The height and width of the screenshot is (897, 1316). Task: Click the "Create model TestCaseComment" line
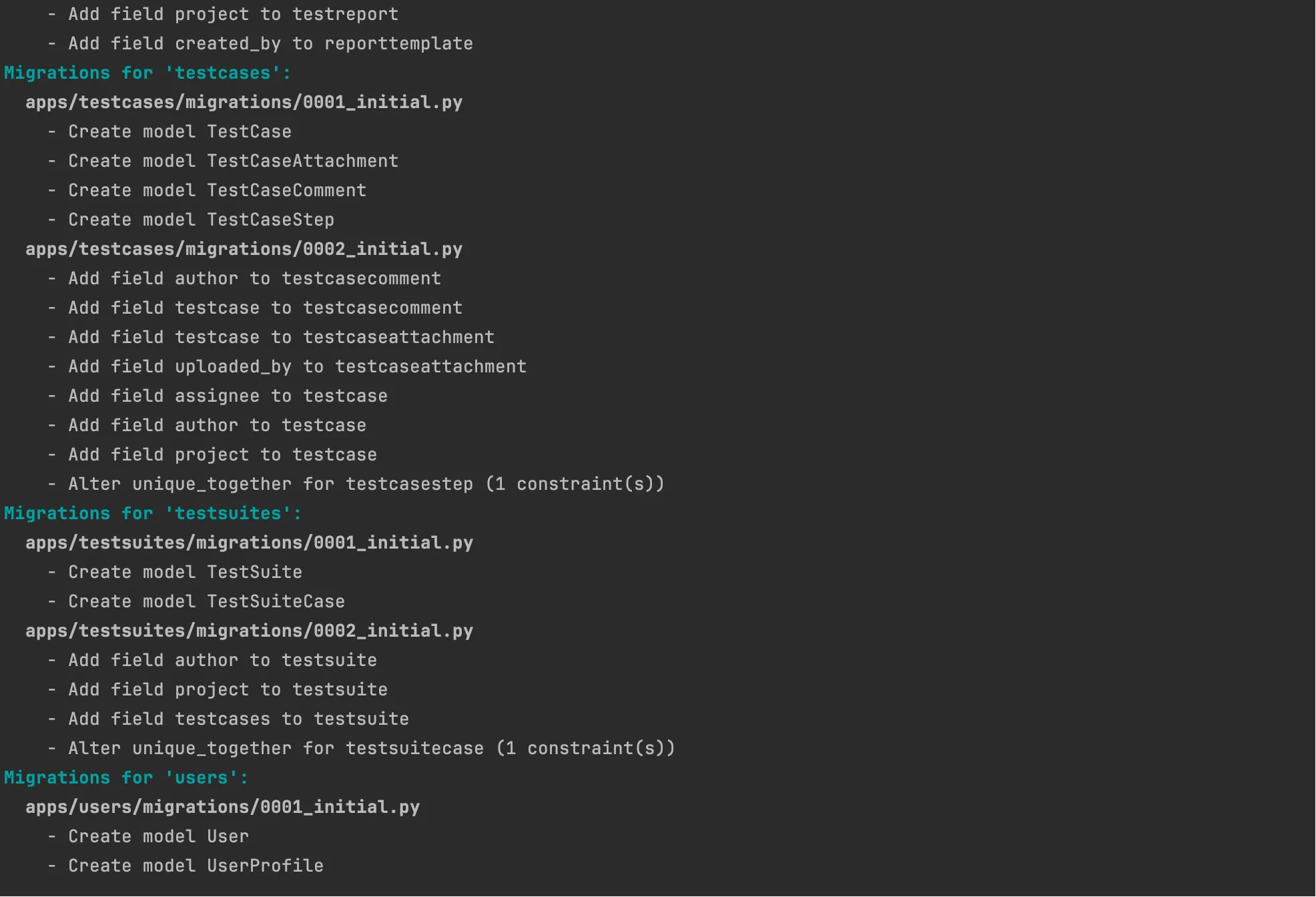(x=217, y=190)
